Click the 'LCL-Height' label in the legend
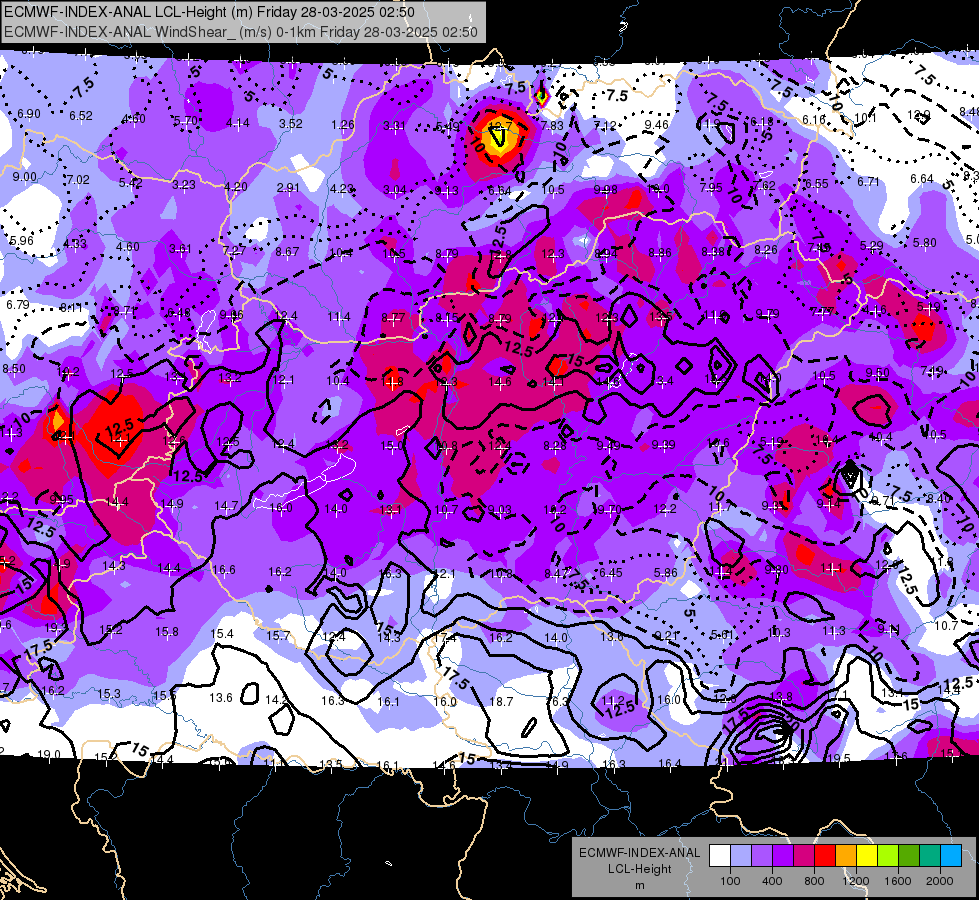This screenshot has width=979, height=900. click(x=639, y=869)
